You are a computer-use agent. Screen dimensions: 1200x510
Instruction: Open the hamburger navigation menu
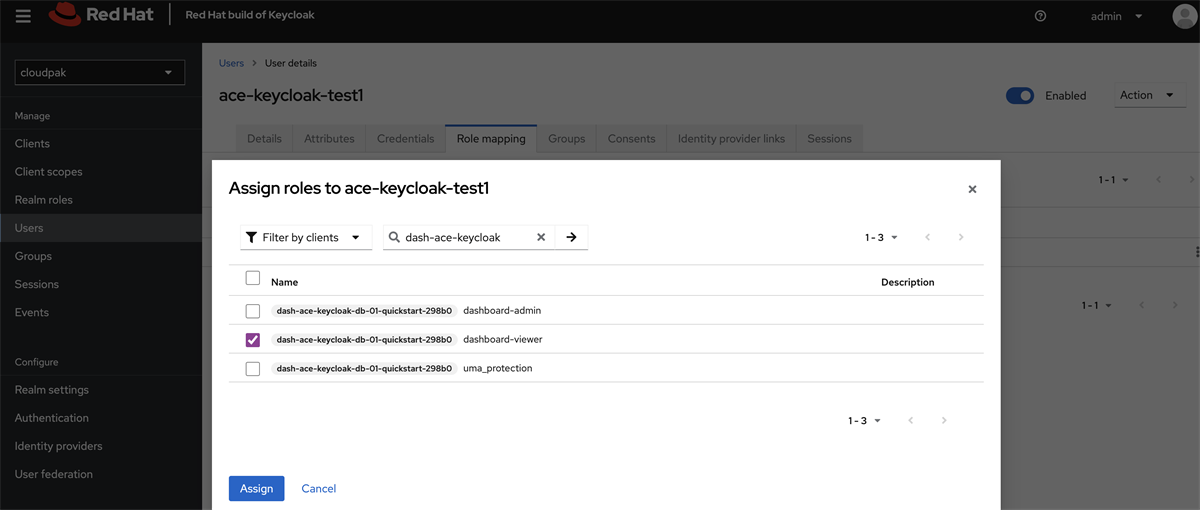23,16
